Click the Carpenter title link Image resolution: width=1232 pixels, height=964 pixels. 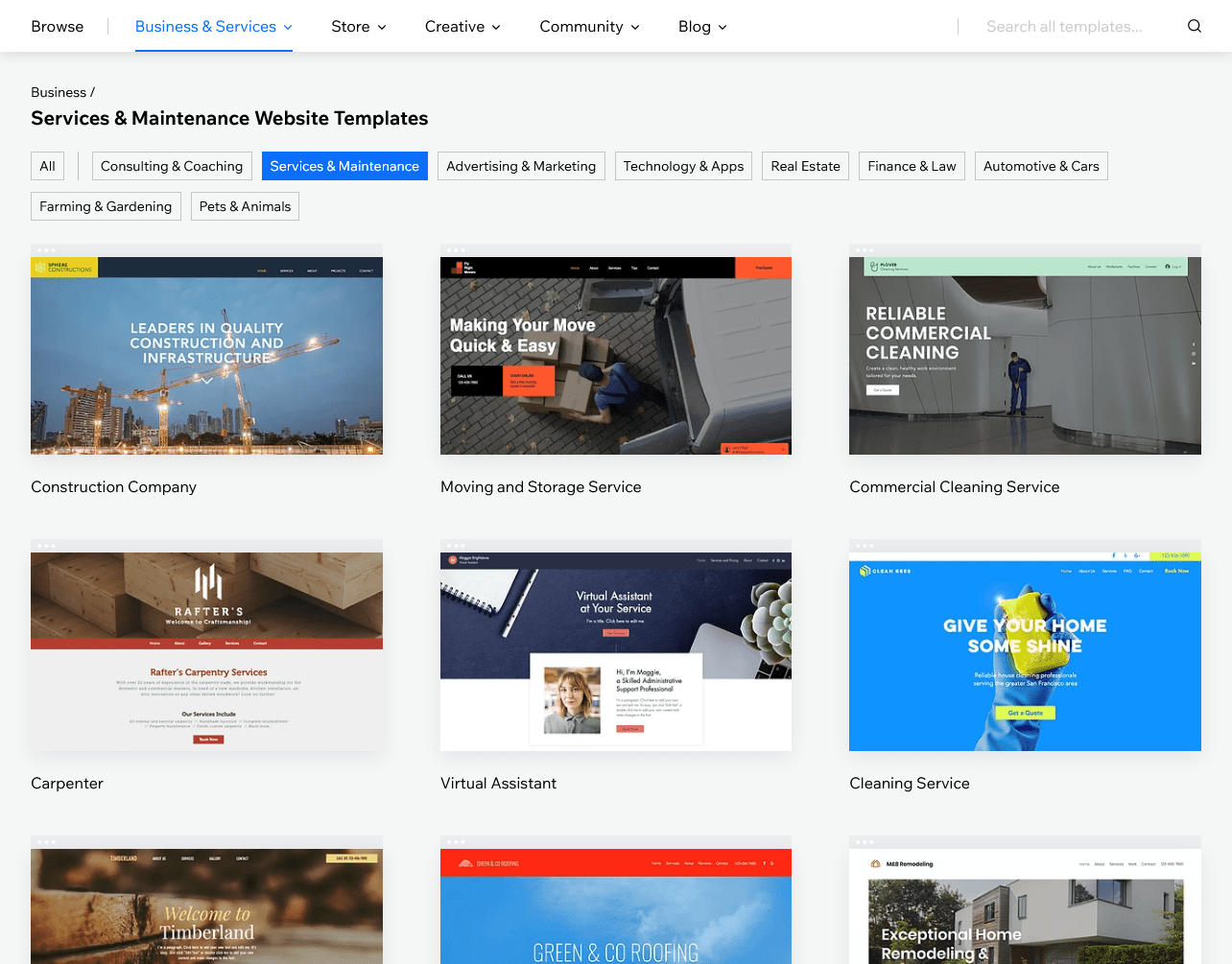pos(67,784)
